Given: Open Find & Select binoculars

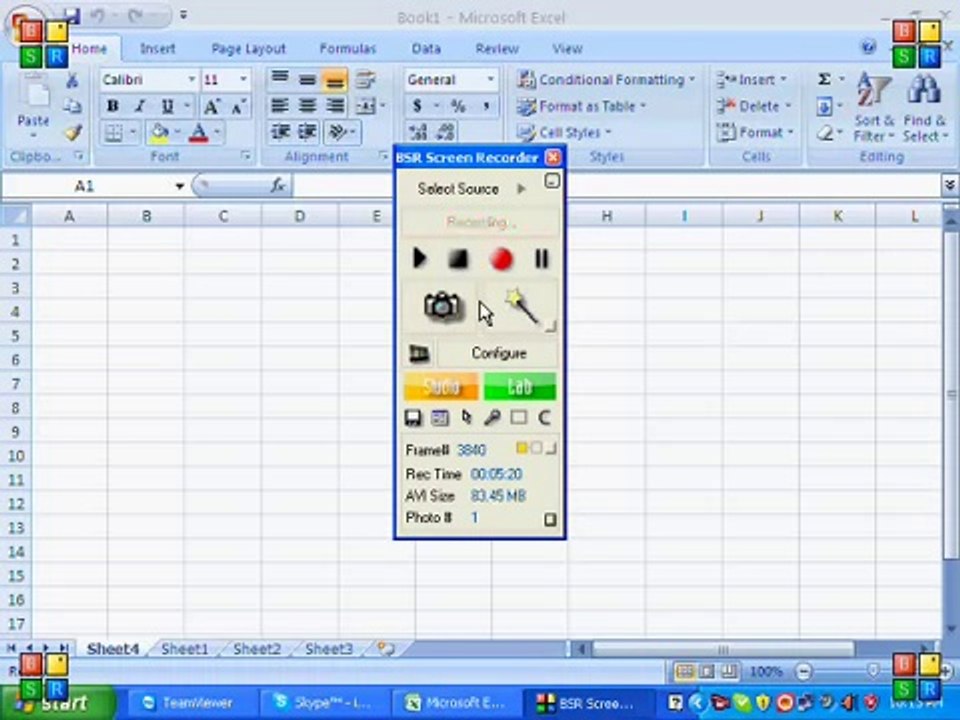Looking at the screenshot, I should [924, 109].
